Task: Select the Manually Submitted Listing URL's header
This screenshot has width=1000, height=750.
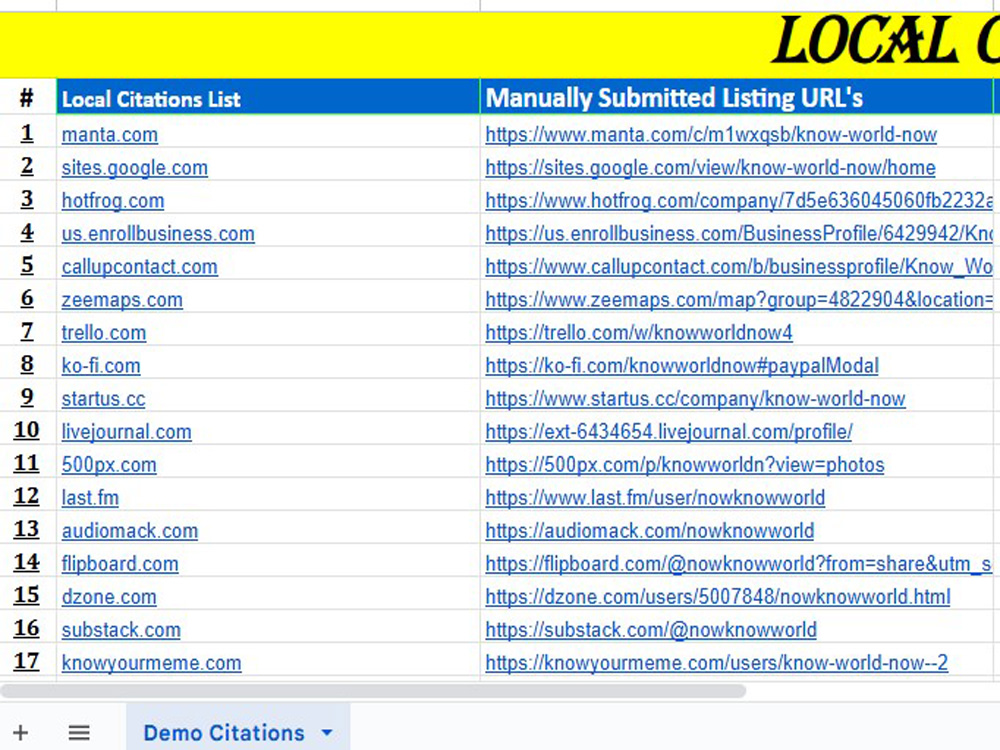Action: (x=737, y=97)
